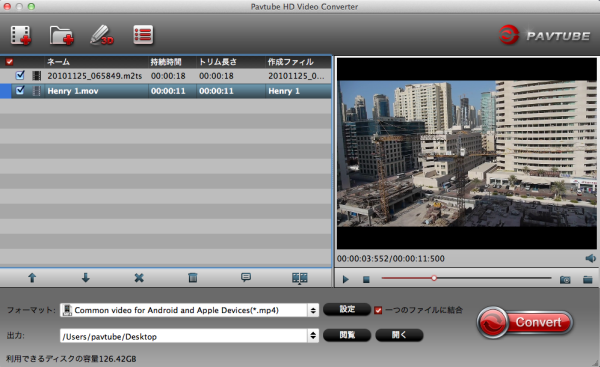The image size is (600, 367).
Task: Click the Add Video file icon
Action: 21,35
